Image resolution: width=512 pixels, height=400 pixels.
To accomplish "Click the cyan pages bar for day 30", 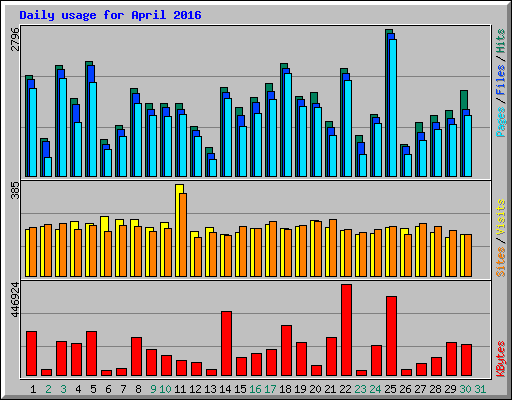I will pyautogui.click(x=468, y=146).
